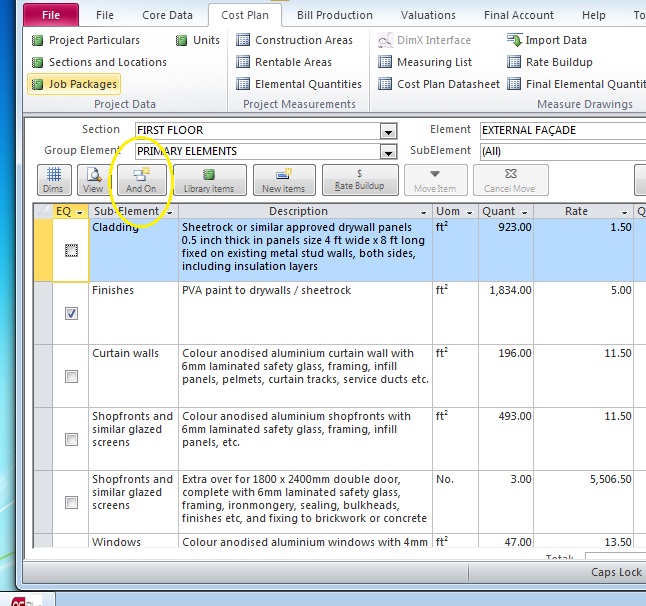Tick the EQ checkbox for Cladding
646x606 pixels.
(x=71, y=250)
